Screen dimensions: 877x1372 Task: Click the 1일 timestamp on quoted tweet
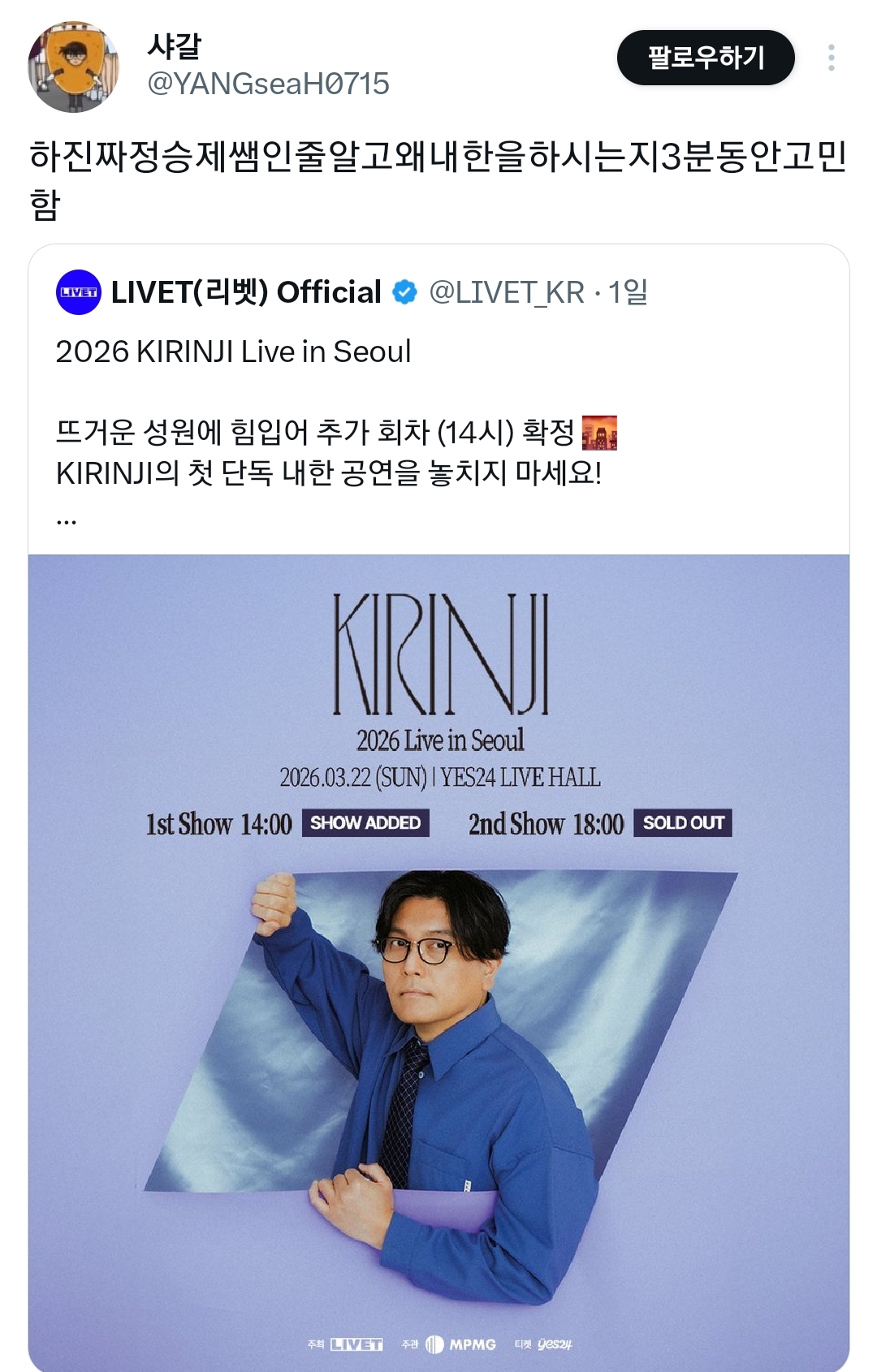[628, 292]
